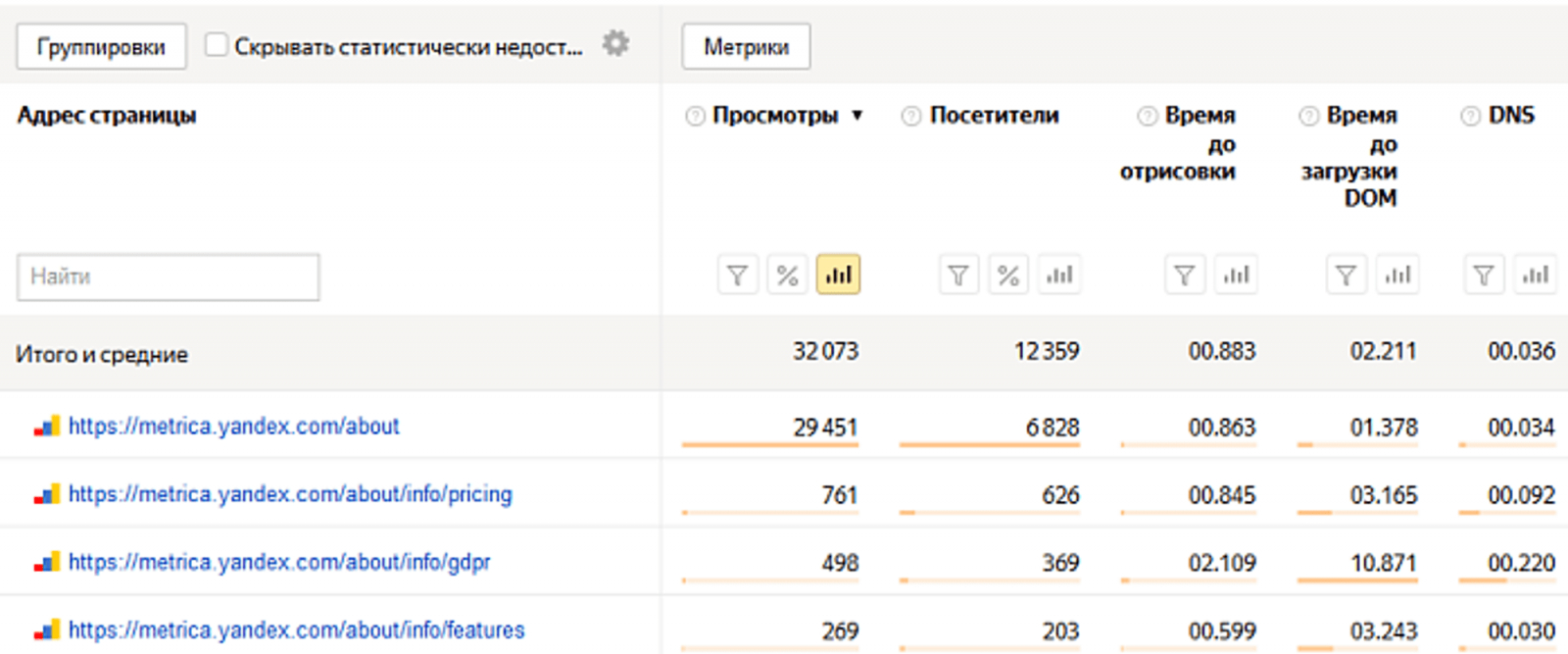Click bar chart icon under Посетители
The width and height of the screenshot is (1568, 654).
coord(1059,276)
